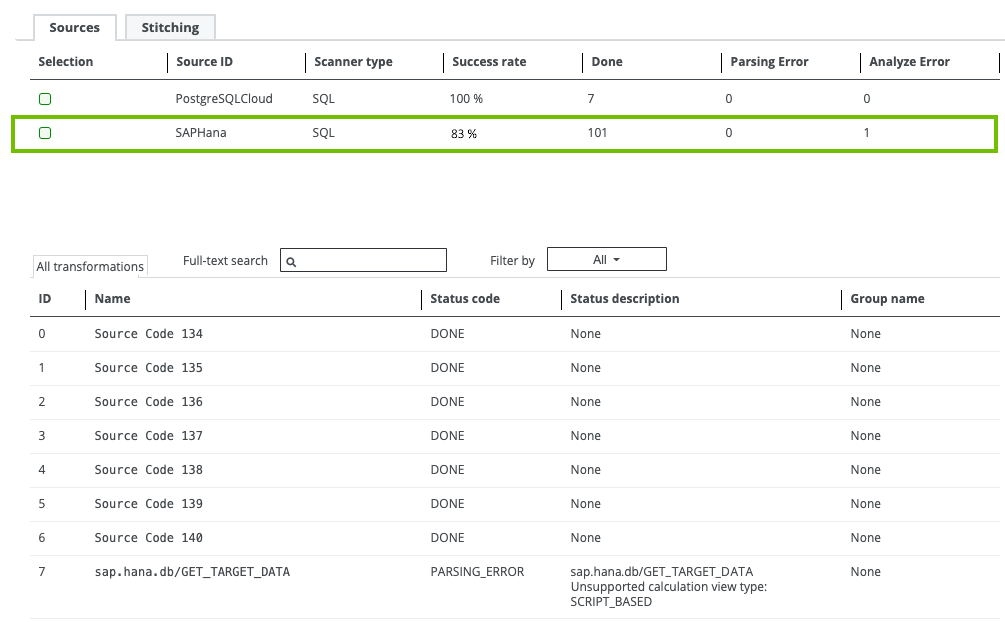Click the Status code column header
The image size is (1005, 622).
pyautogui.click(x=464, y=299)
